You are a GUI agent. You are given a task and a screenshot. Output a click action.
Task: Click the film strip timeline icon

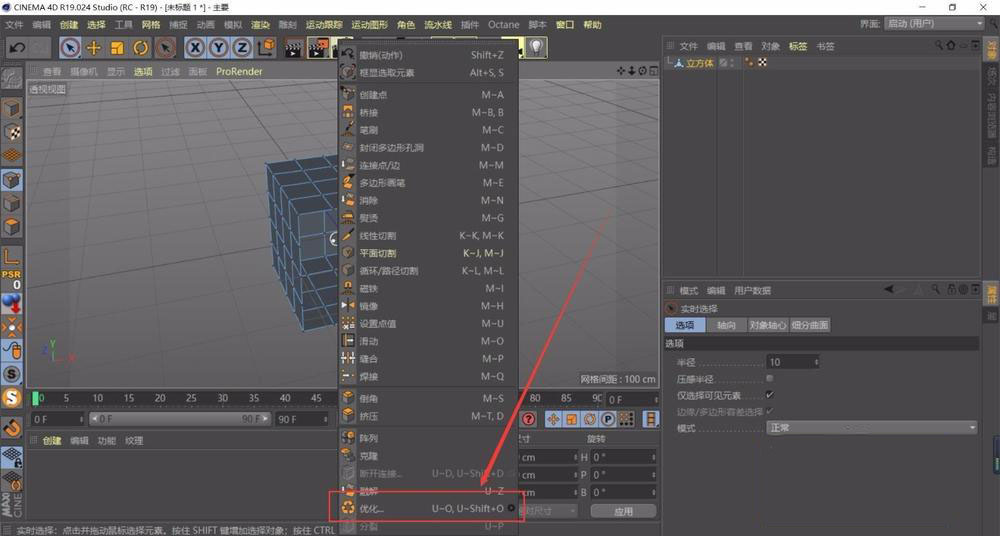[651, 419]
